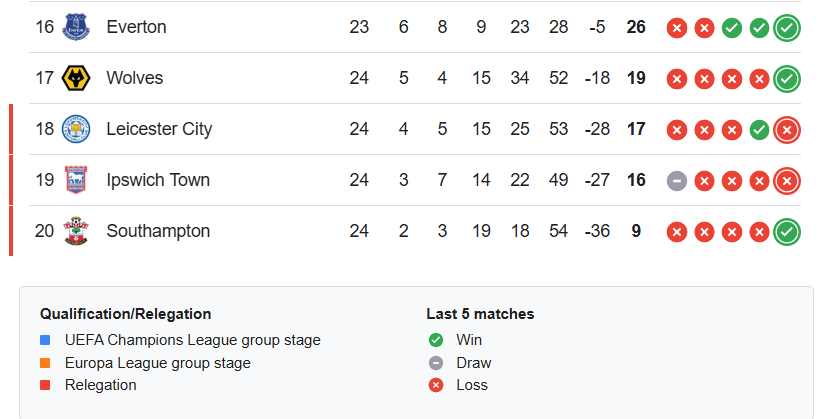Image resolution: width=831 pixels, height=419 pixels.
Task: Click Ipswich Town's draw result icon
Action: point(677,180)
